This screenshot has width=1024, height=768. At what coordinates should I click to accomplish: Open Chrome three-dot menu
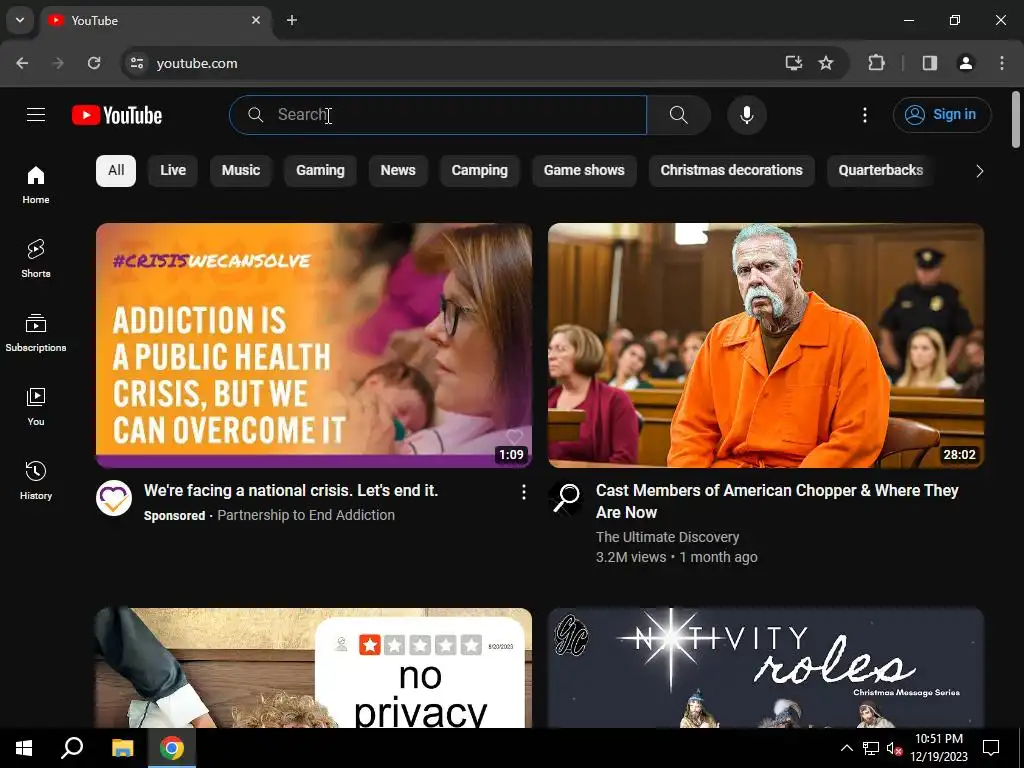pos(1002,63)
